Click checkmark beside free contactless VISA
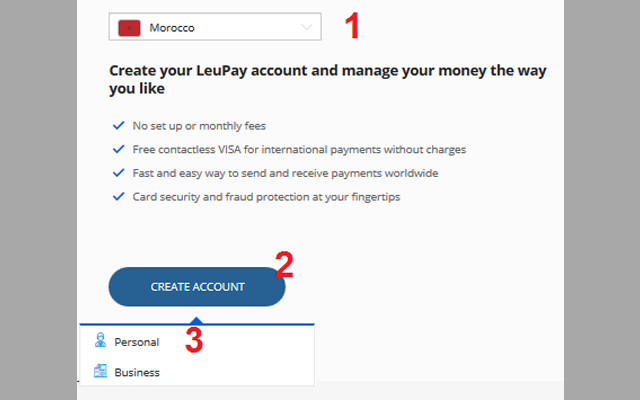Viewport: 640px width, 400px height. pyautogui.click(x=120, y=149)
